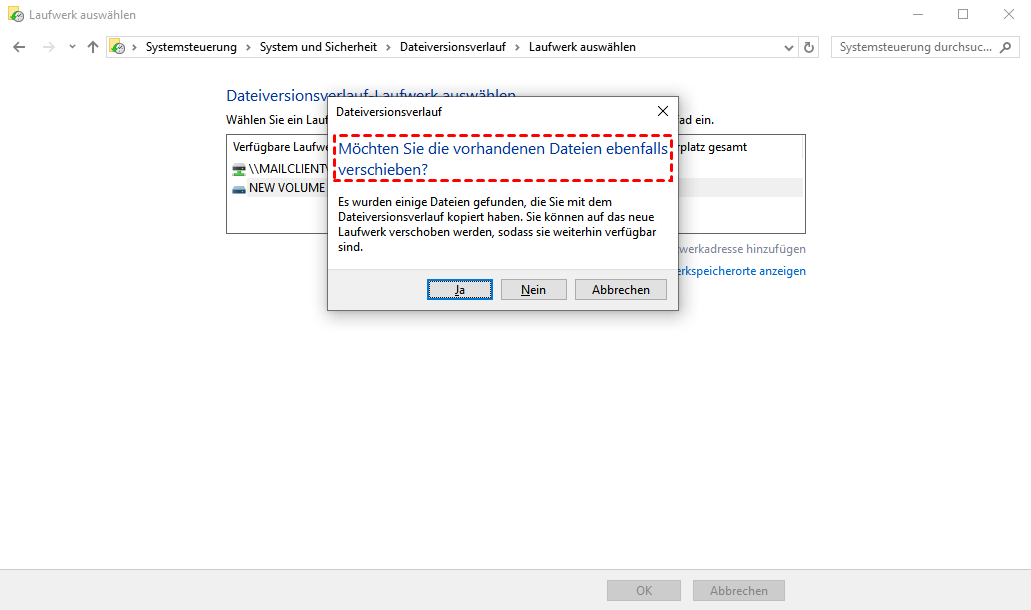
Task: Click the Forward navigation arrow
Action: click(47, 47)
